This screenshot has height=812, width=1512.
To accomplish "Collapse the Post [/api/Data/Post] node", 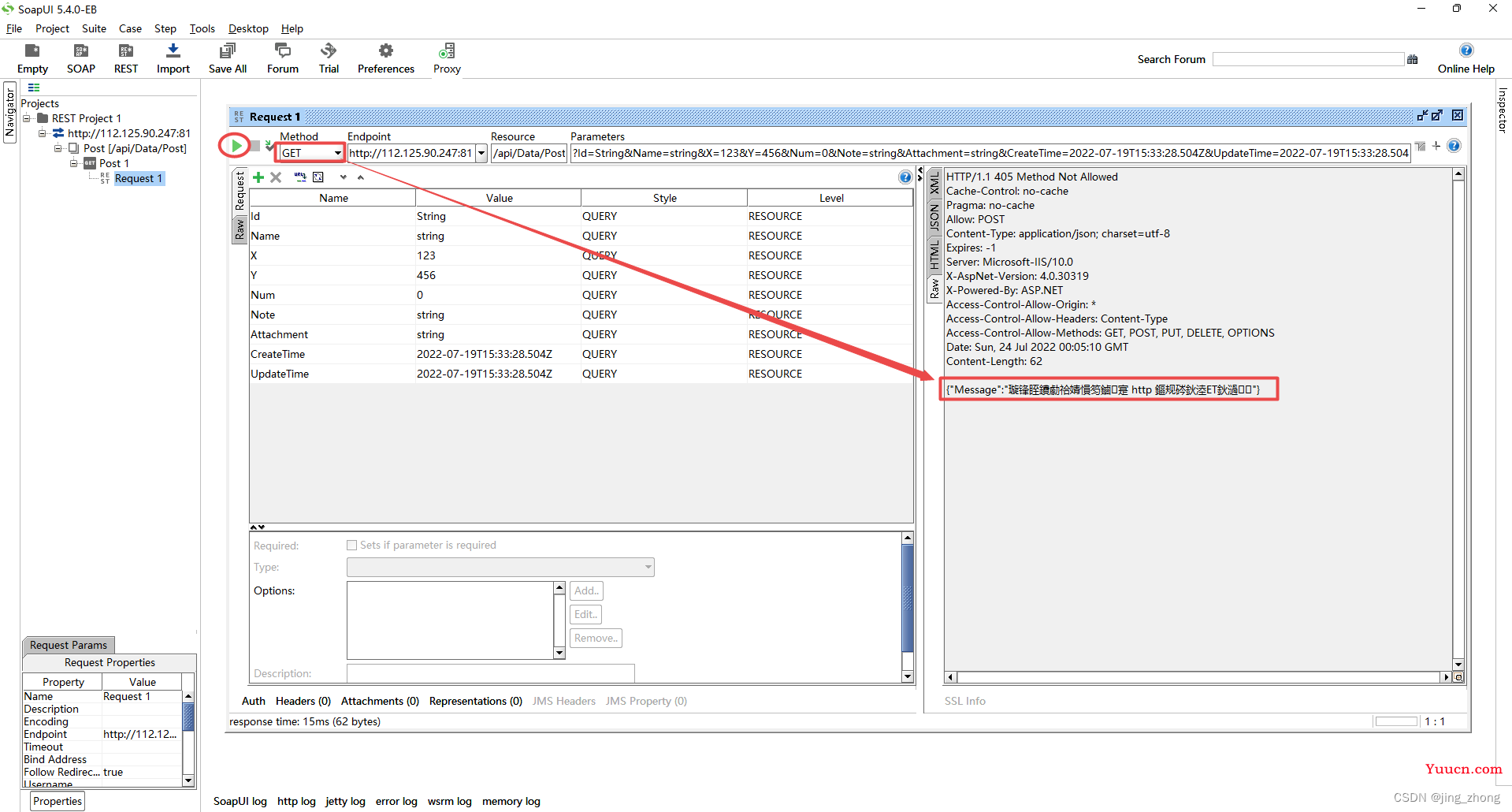I will tap(58, 148).
